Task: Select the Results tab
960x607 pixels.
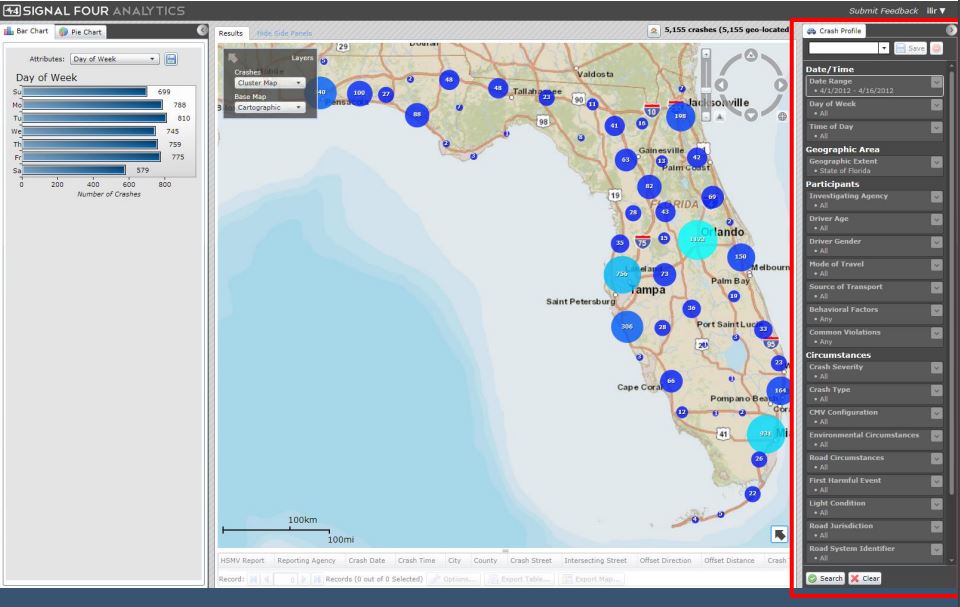Action: pos(233,33)
